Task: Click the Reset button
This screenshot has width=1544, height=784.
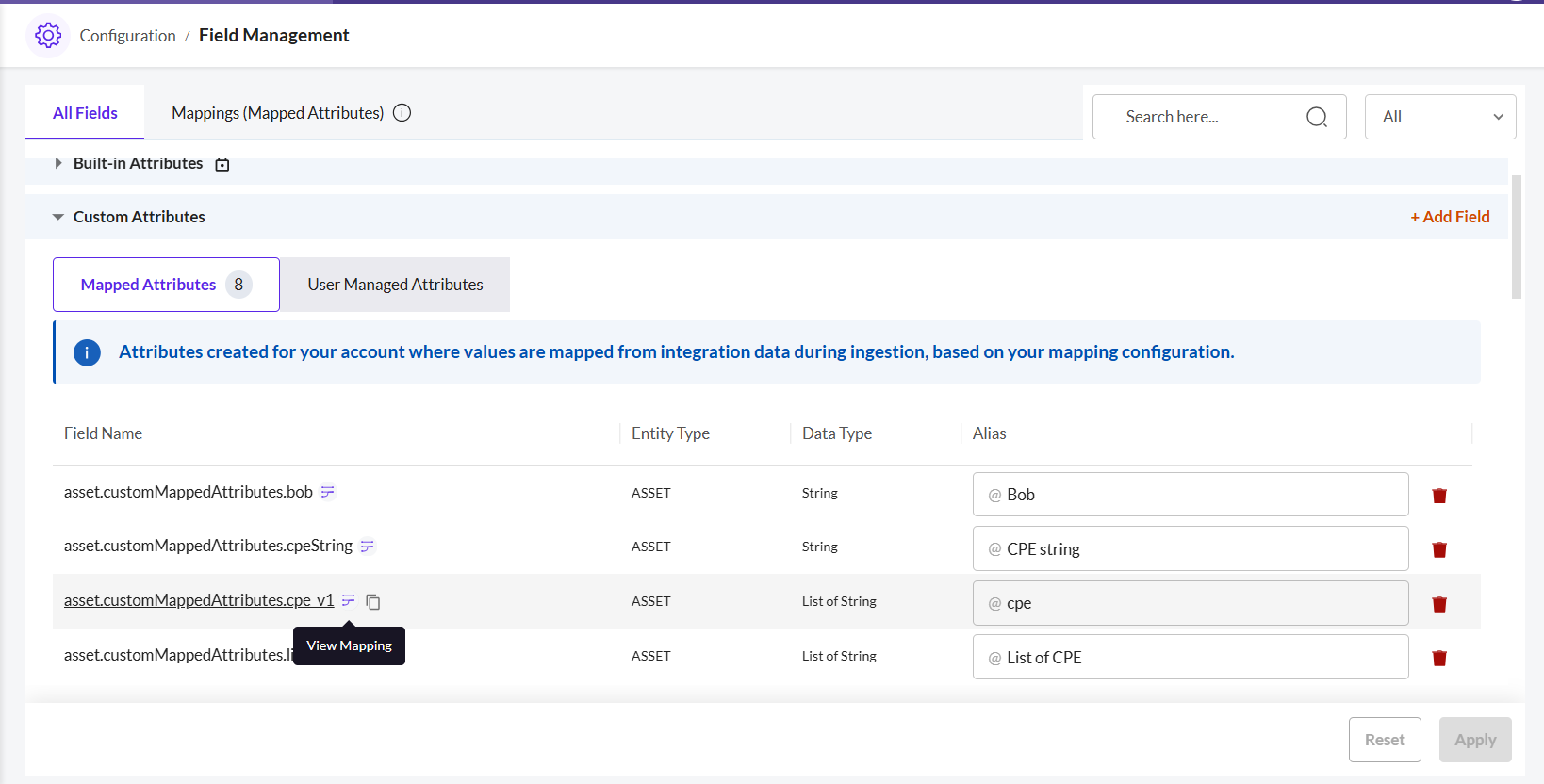Action: point(1385,740)
